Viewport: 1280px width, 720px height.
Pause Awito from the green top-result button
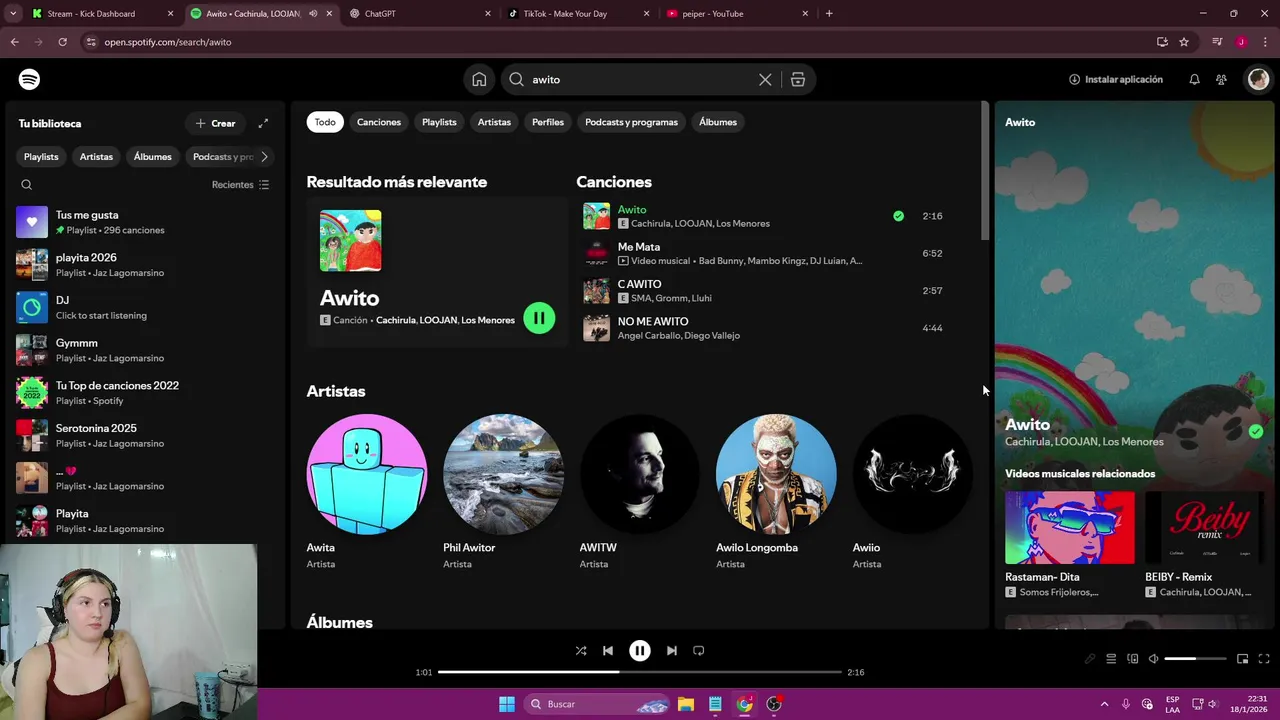point(539,318)
